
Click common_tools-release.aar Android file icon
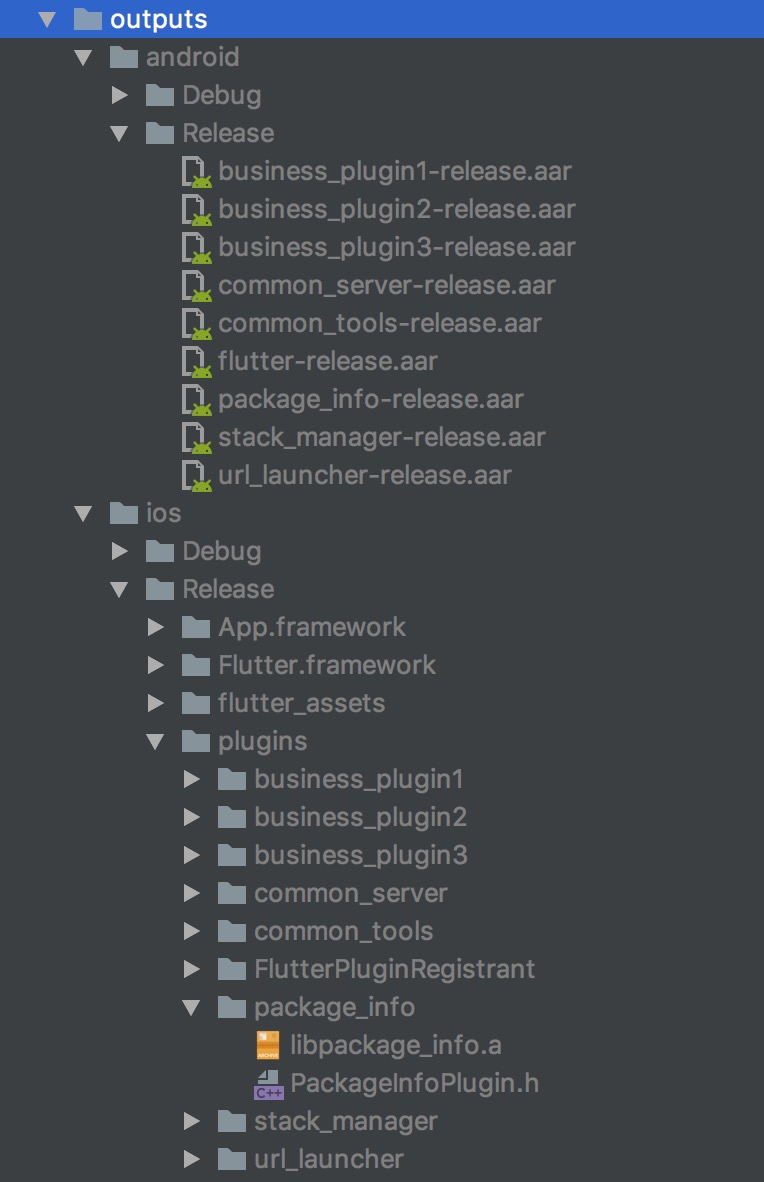coord(197,324)
